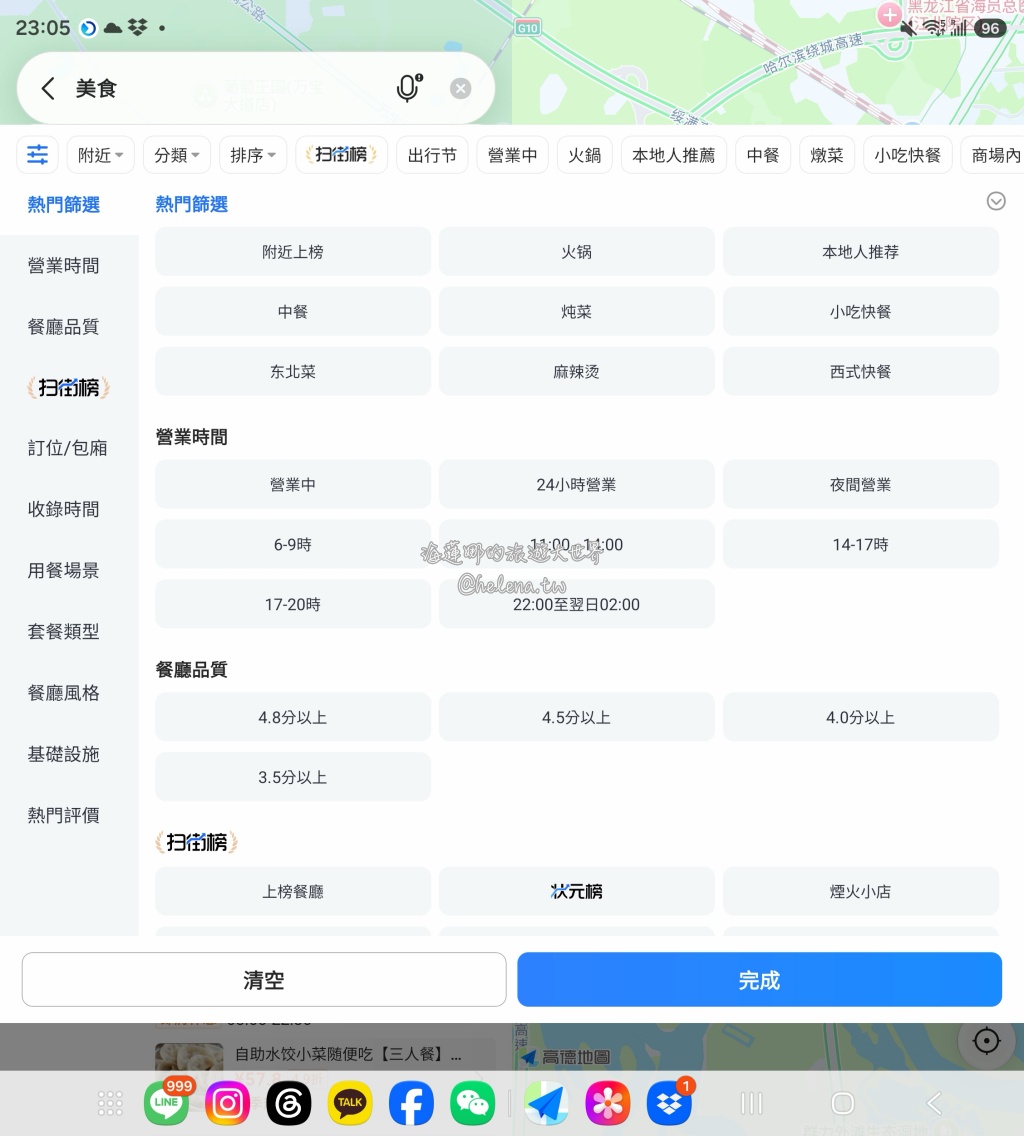Open the Threads app

(x=288, y=1103)
